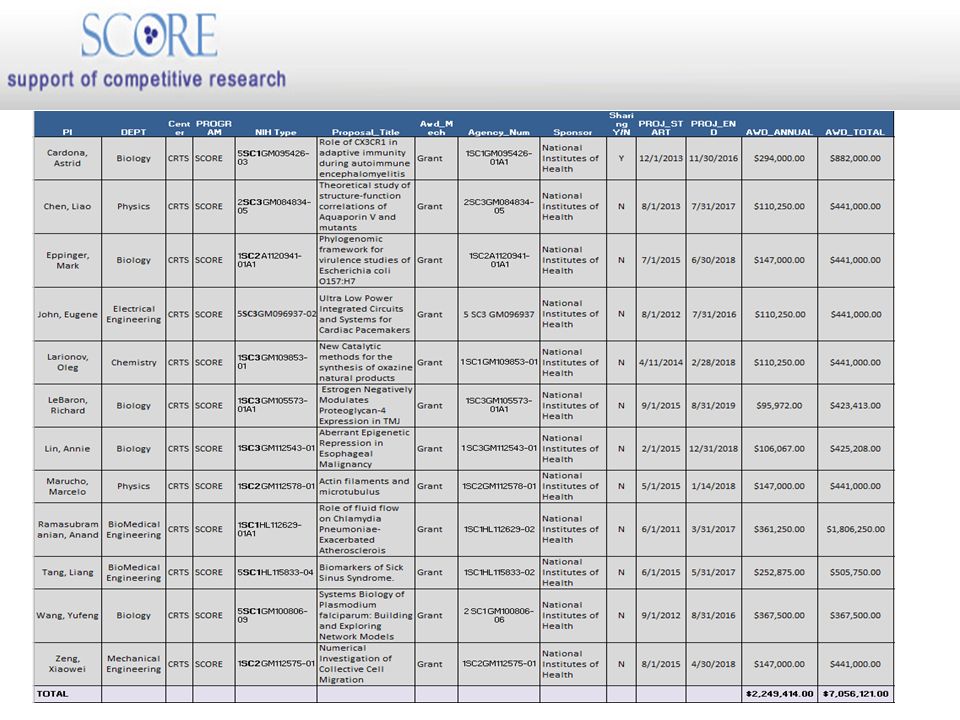Click the PI cell 'Eppinger, Mark'
This screenshot has width=960, height=720.
(x=67, y=260)
